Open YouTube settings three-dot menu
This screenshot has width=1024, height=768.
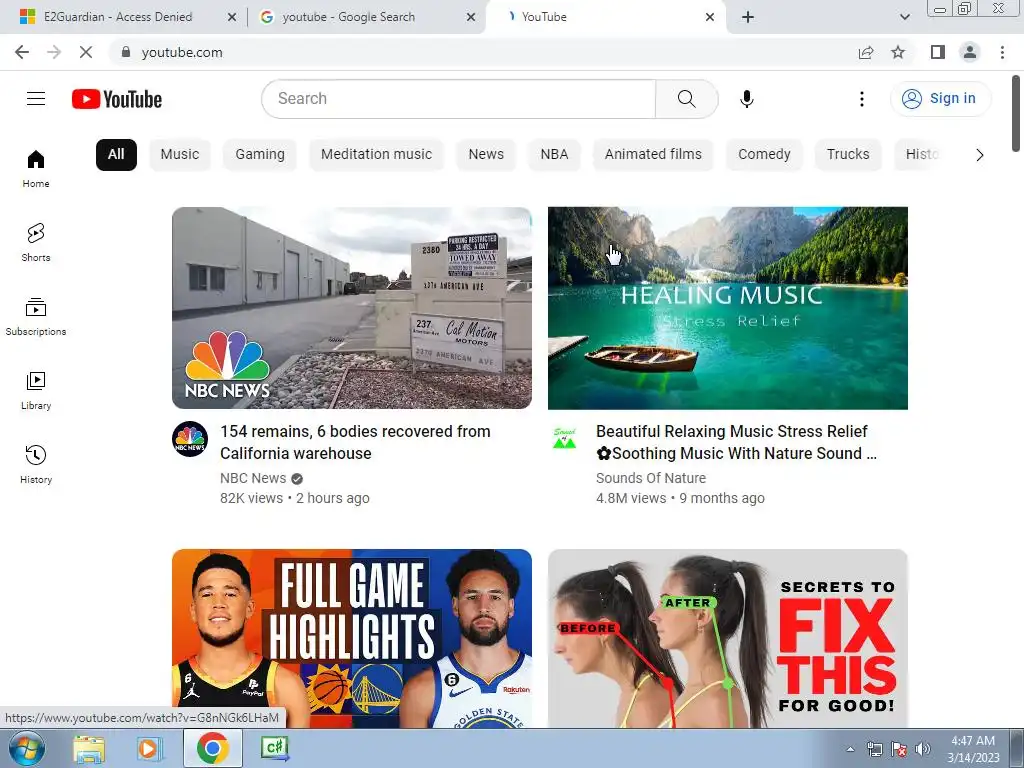click(861, 99)
